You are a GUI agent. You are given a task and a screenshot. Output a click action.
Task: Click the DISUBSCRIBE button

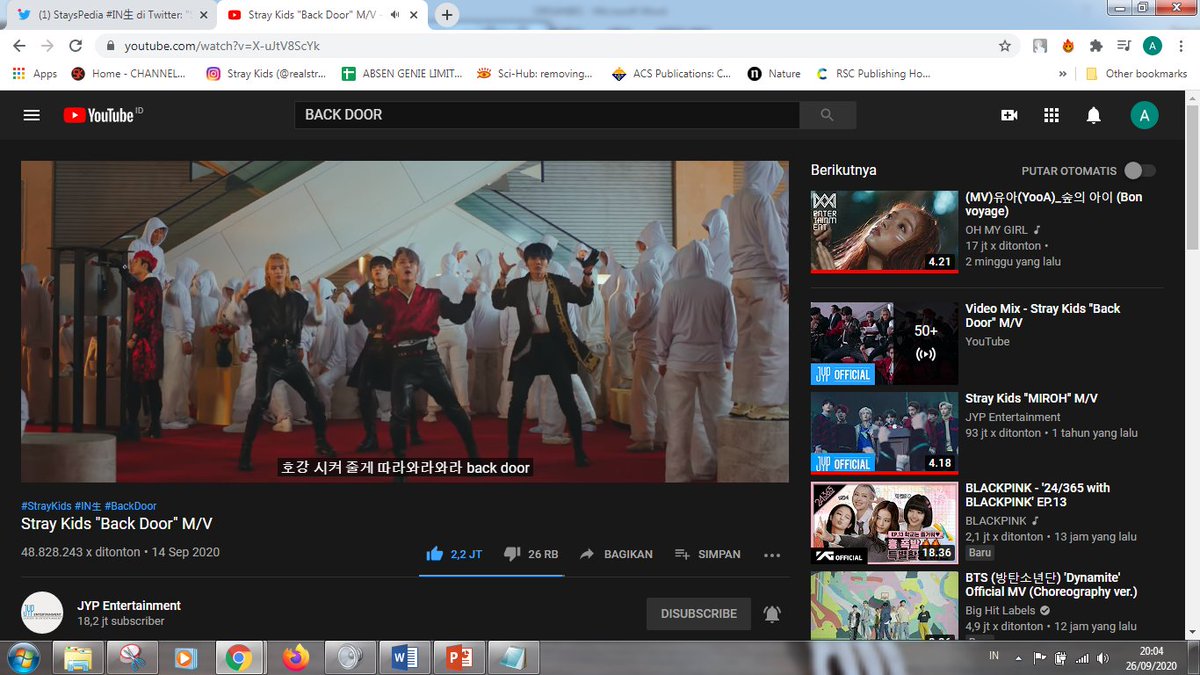click(x=699, y=614)
